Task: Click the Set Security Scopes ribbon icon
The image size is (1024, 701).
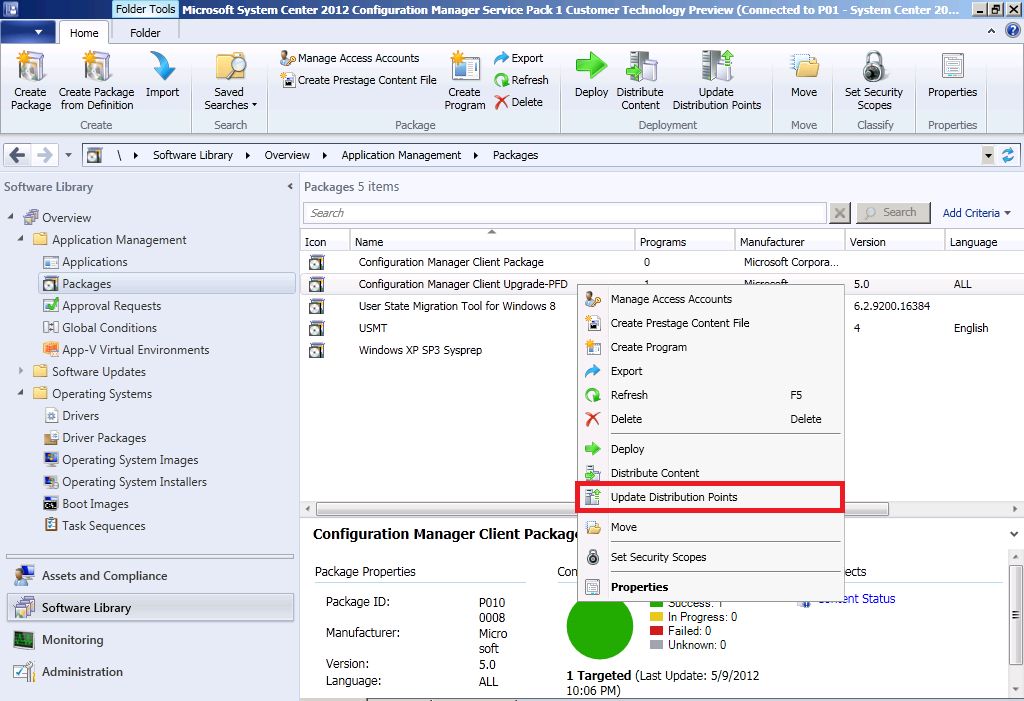Action: coord(874,67)
